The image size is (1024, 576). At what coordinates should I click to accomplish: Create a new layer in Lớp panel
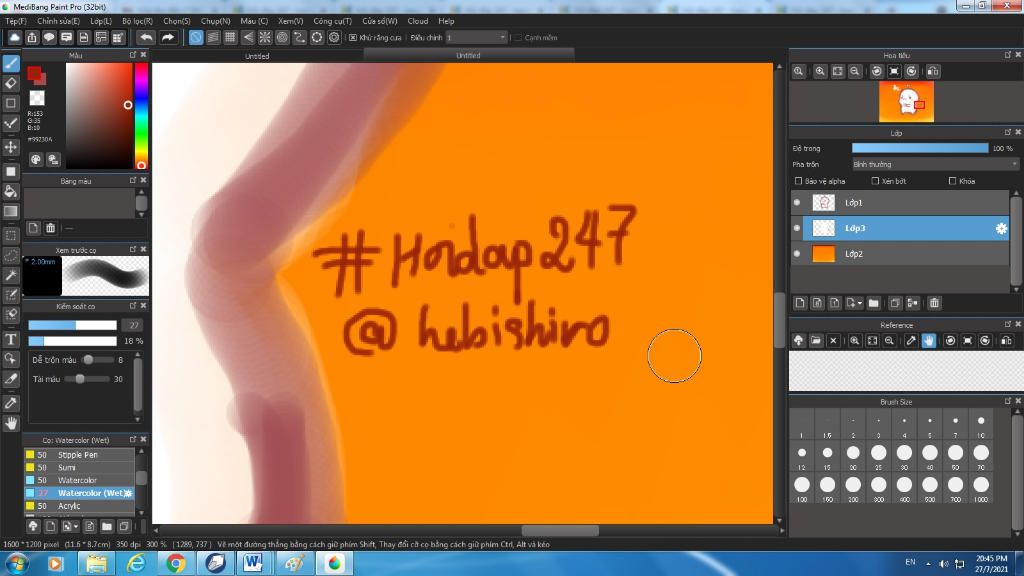tap(800, 303)
